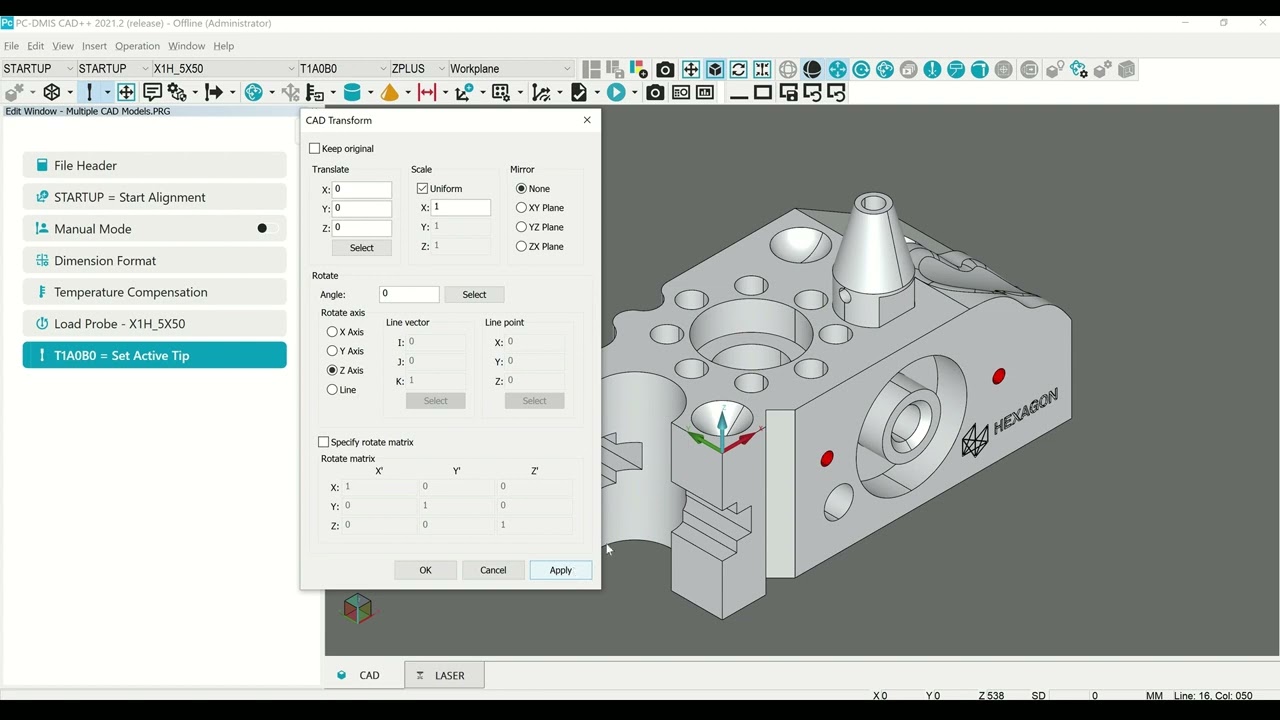Viewport: 1280px width, 720px height.
Task: Enable Specify rotate matrix checkbox
Action: [324, 442]
